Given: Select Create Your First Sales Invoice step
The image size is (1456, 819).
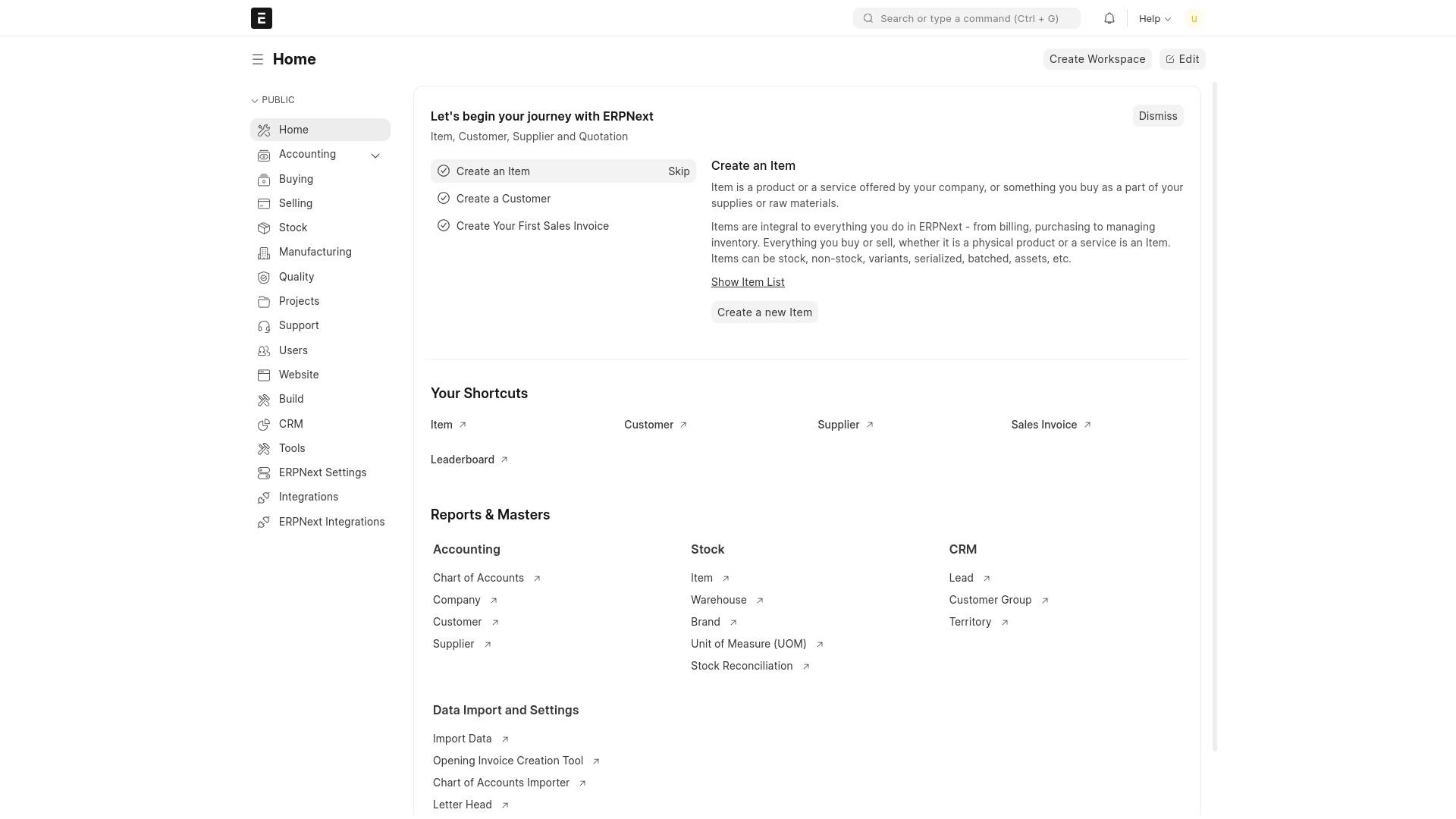Looking at the screenshot, I should (532, 226).
